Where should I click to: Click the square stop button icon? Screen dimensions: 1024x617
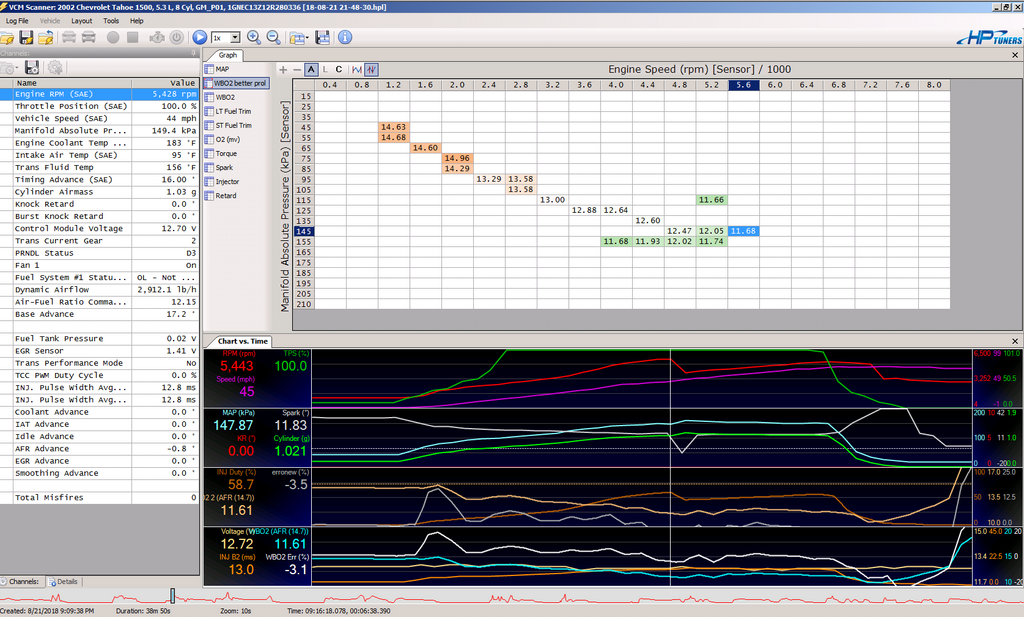tap(133, 37)
